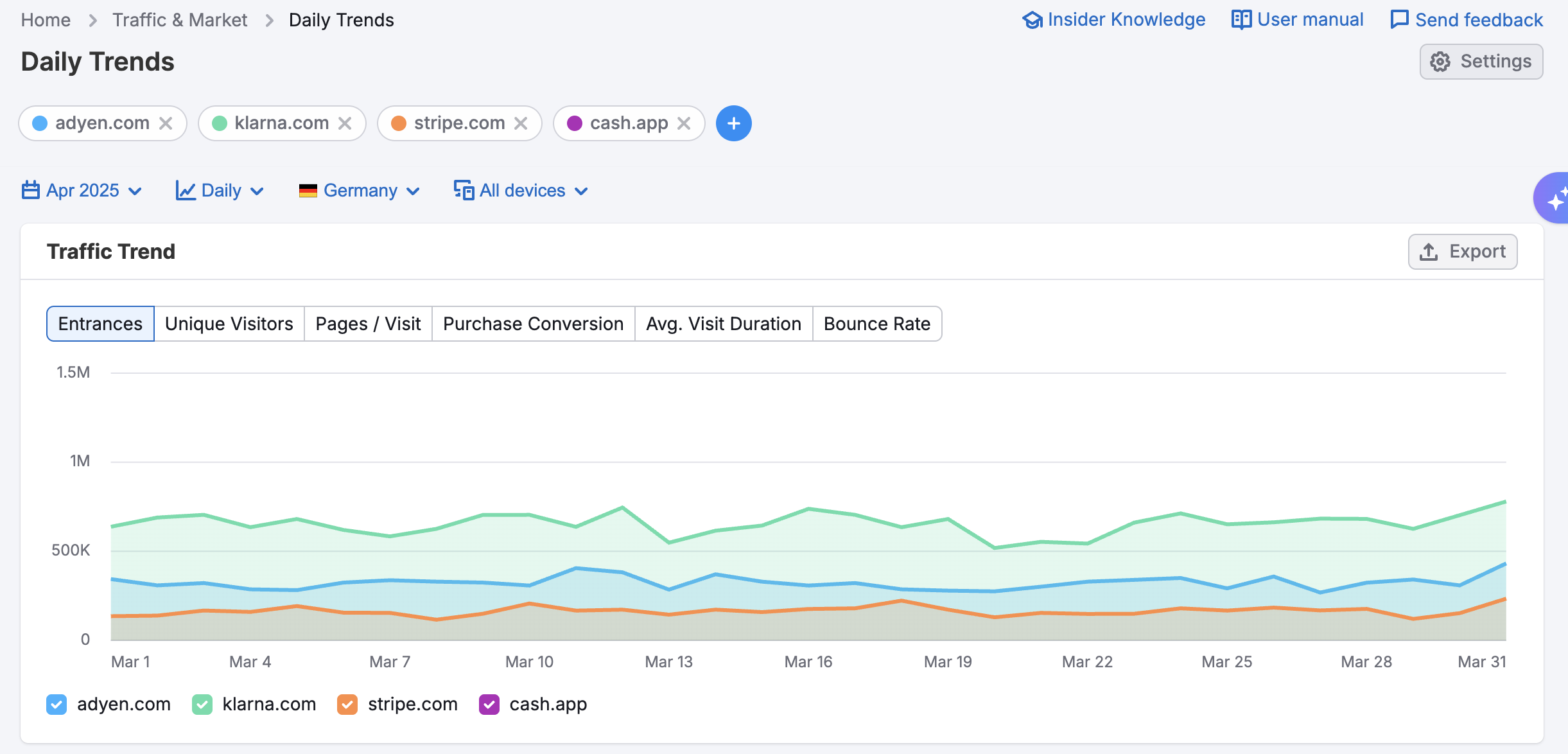
Task: Remove adyen.com from the comparison
Action: (166, 123)
